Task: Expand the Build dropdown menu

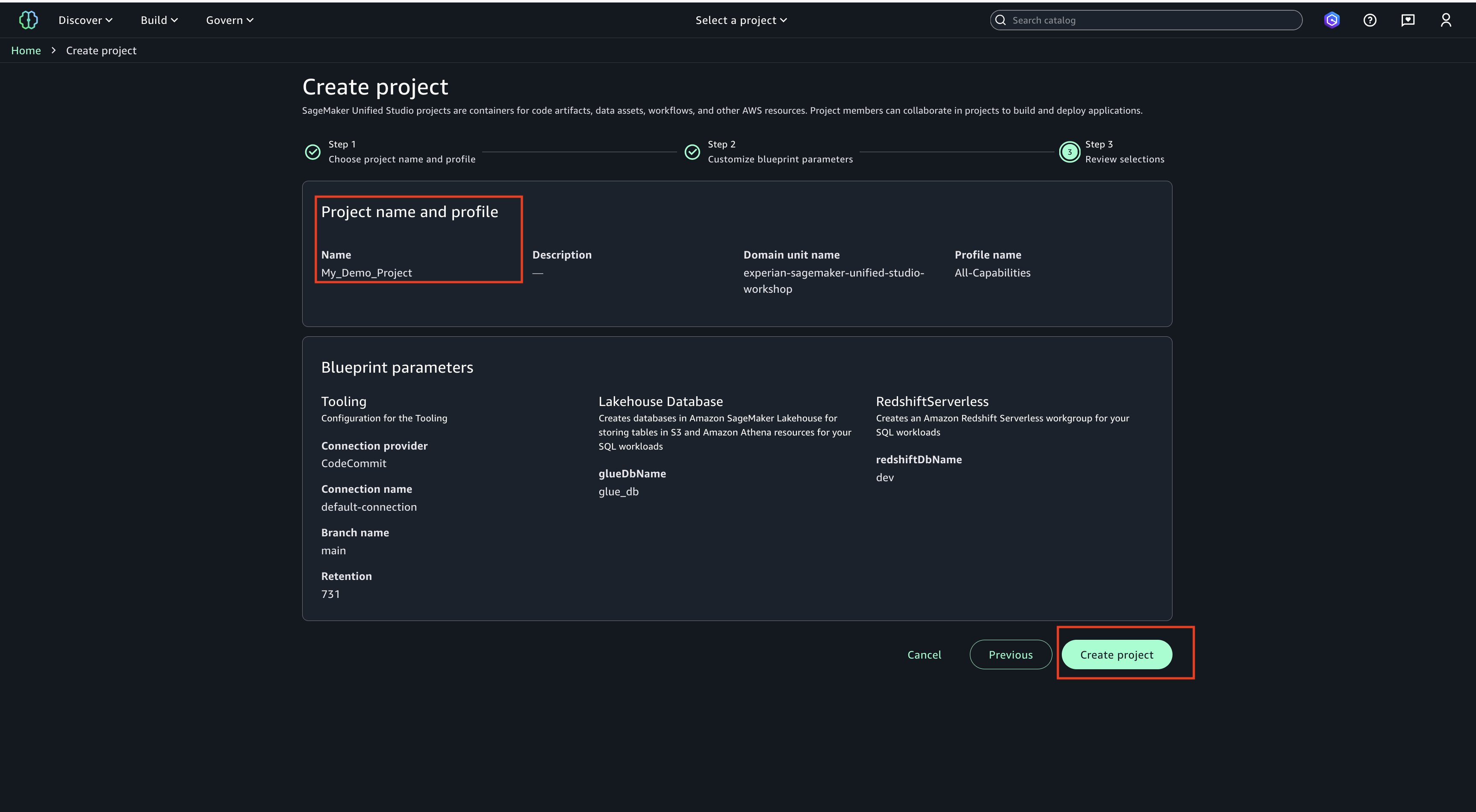Action: 159,20
